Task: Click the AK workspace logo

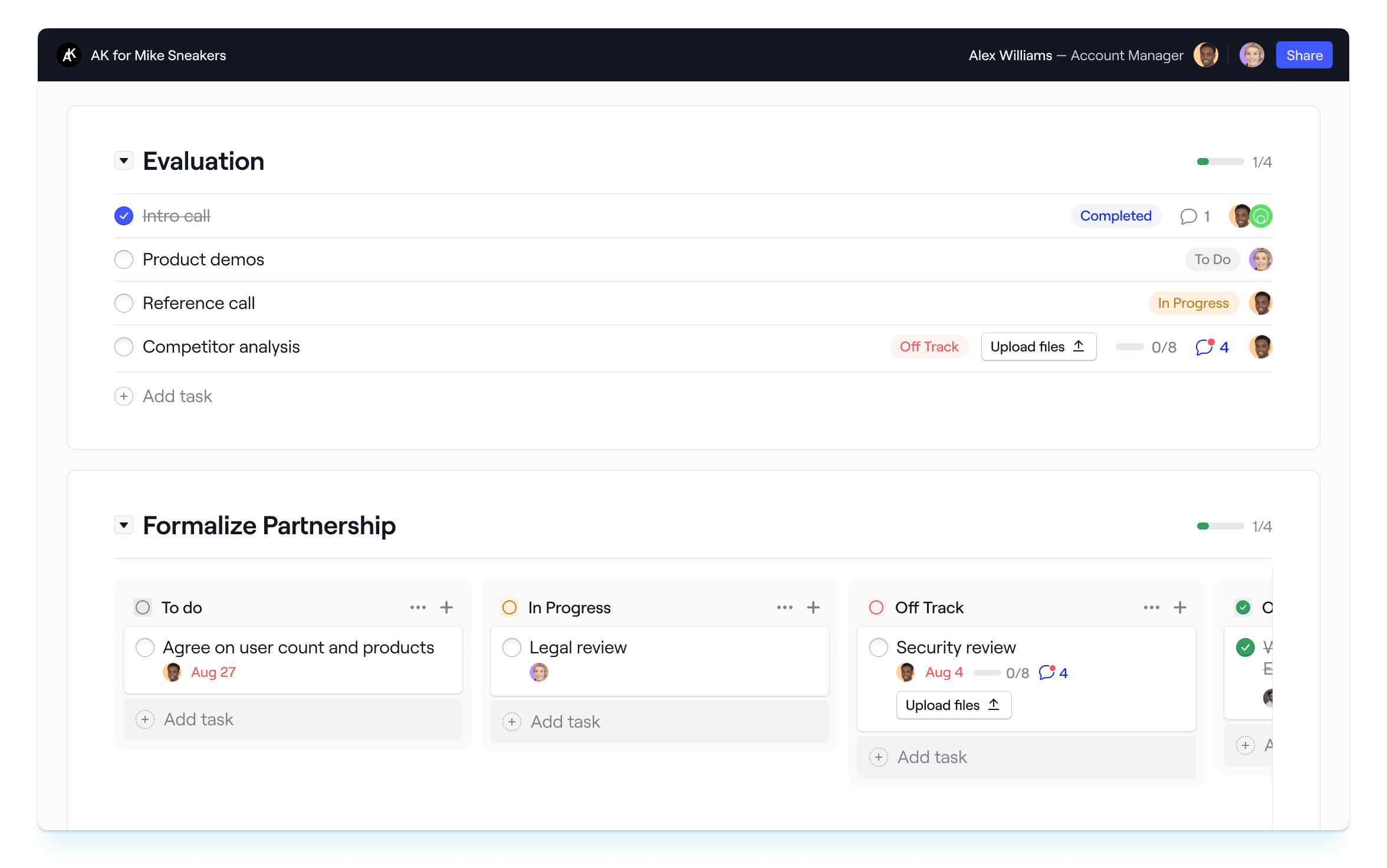Action: tap(69, 55)
